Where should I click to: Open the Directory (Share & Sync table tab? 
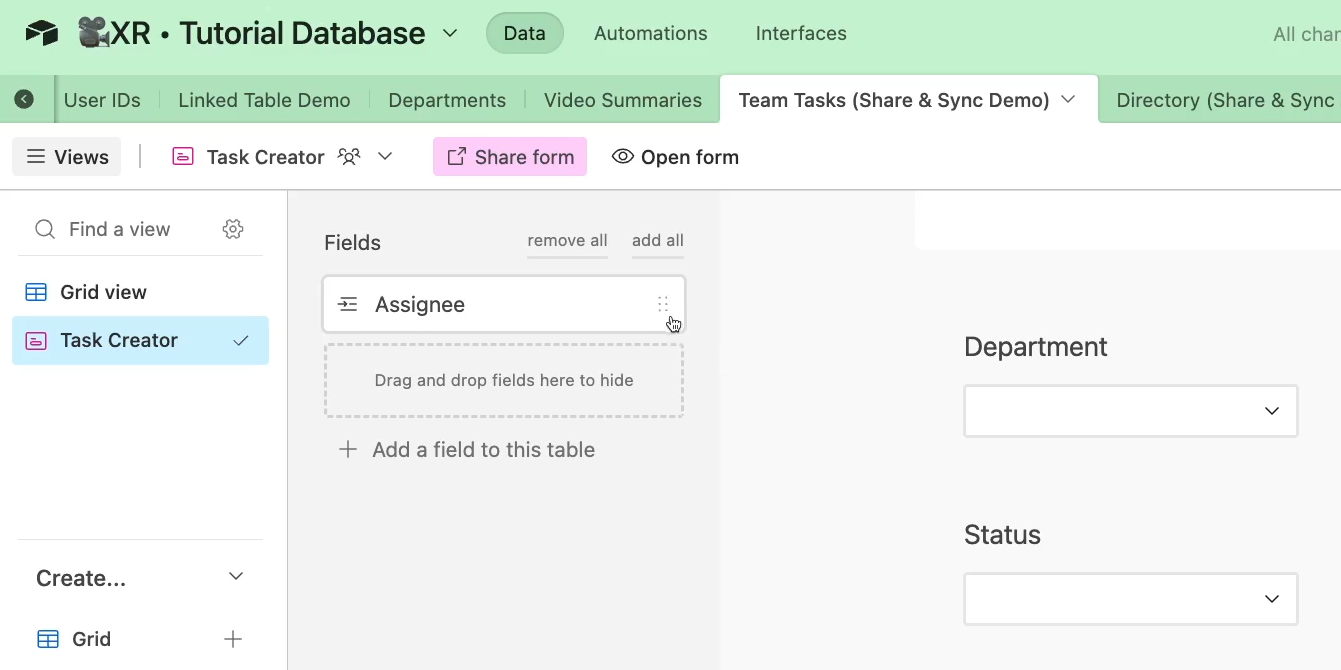coord(1225,100)
